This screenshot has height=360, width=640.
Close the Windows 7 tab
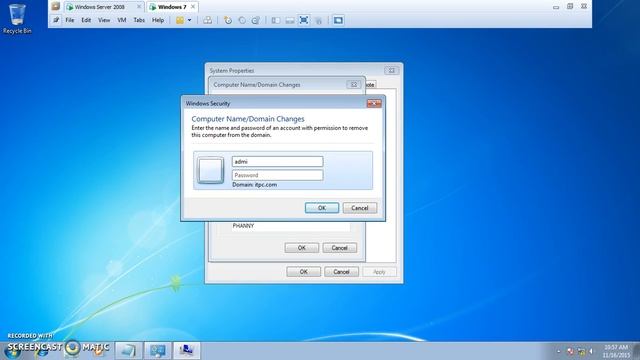click(193, 7)
